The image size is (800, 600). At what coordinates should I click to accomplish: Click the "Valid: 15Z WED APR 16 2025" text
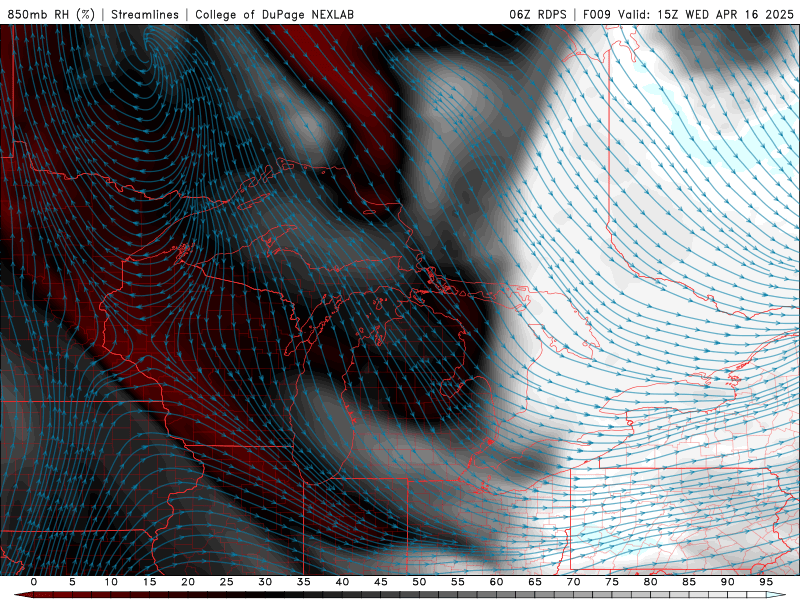pos(706,14)
